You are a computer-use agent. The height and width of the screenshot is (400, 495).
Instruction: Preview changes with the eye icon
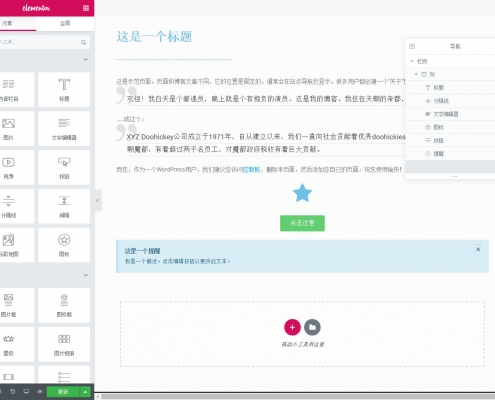pyautogui.click(x=40, y=392)
